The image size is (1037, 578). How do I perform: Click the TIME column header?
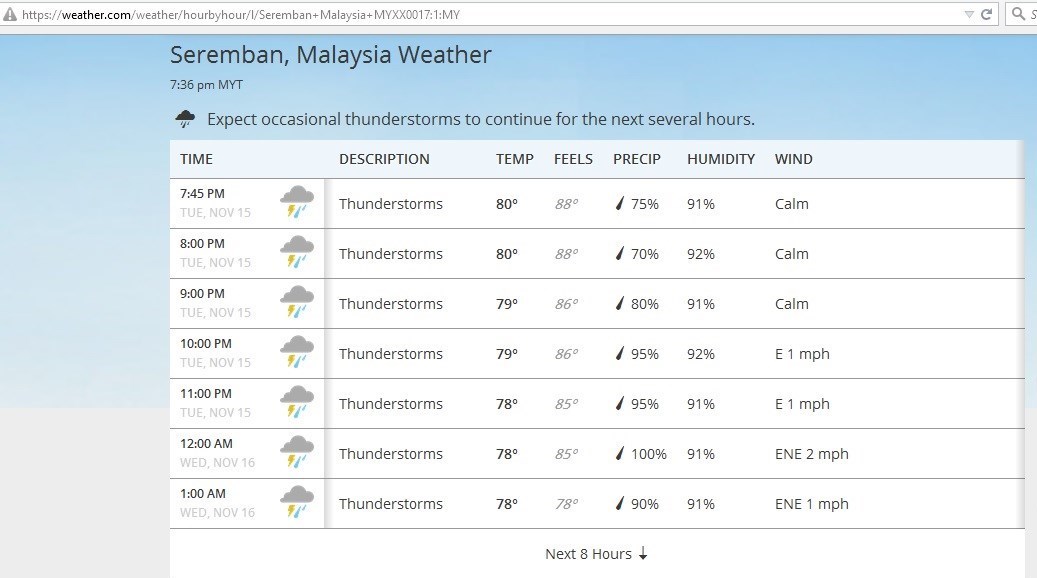coord(196,159)
